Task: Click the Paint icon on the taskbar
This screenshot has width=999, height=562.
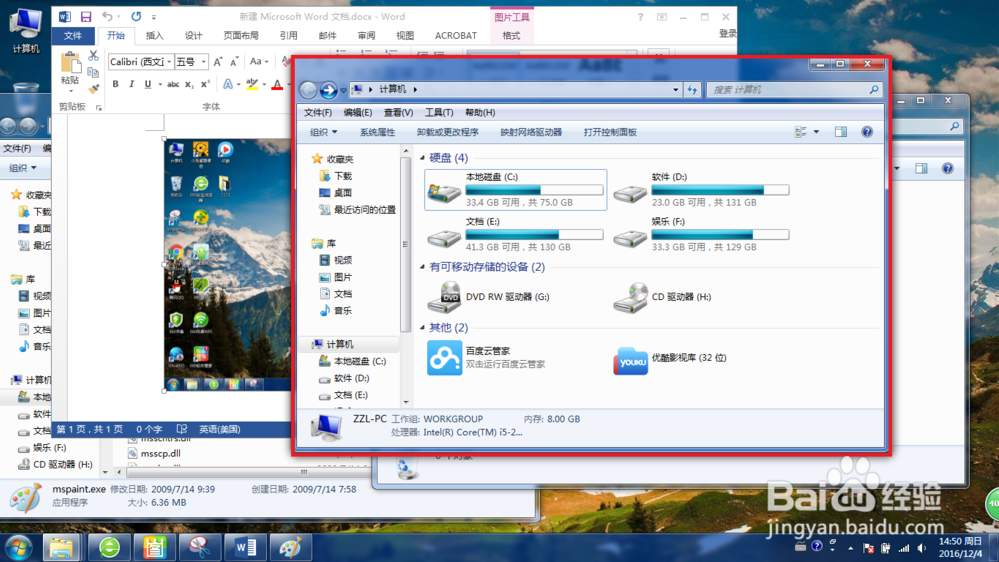Action: [x=290, y=547]
